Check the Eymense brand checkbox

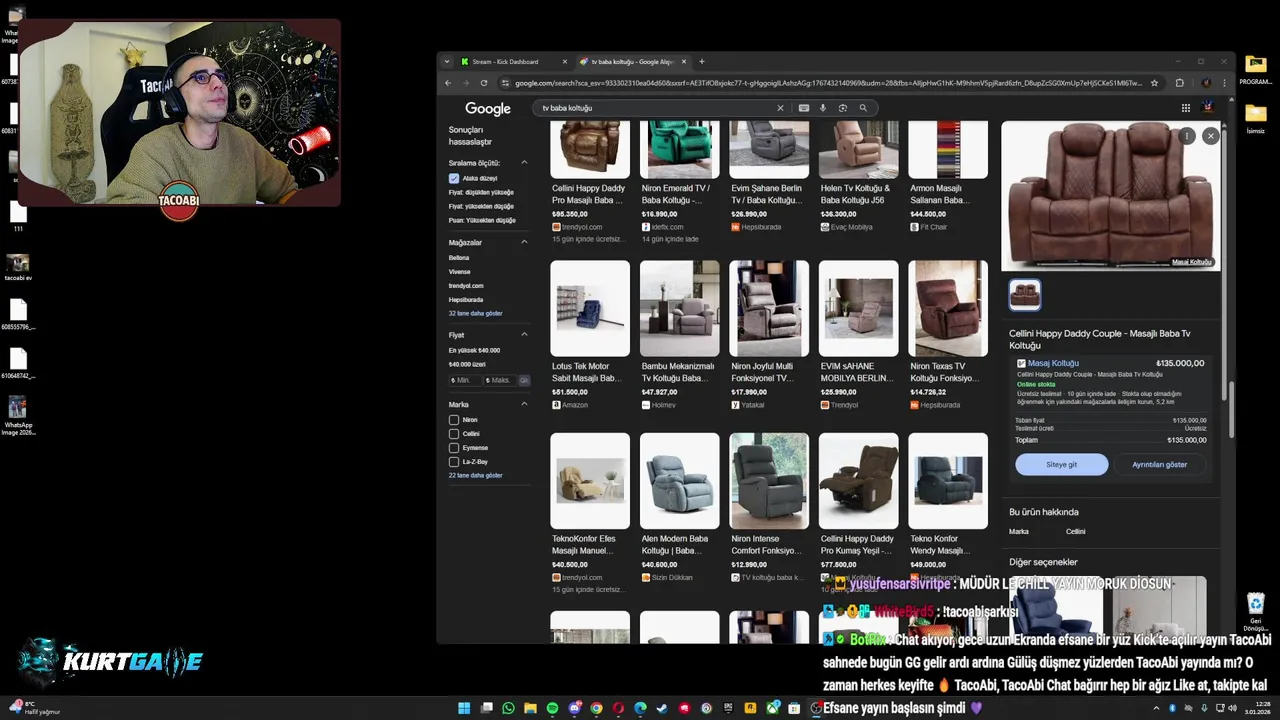454,448
